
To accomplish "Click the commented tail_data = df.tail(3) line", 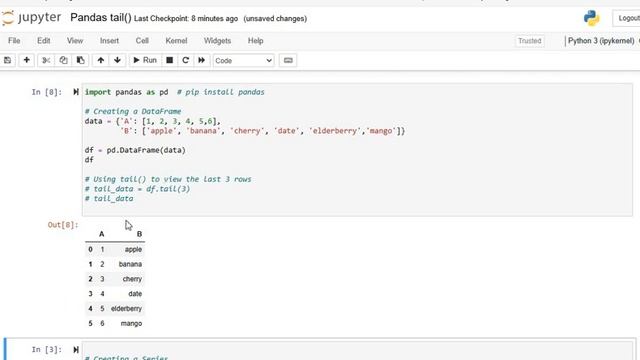I will click(137, 189).
